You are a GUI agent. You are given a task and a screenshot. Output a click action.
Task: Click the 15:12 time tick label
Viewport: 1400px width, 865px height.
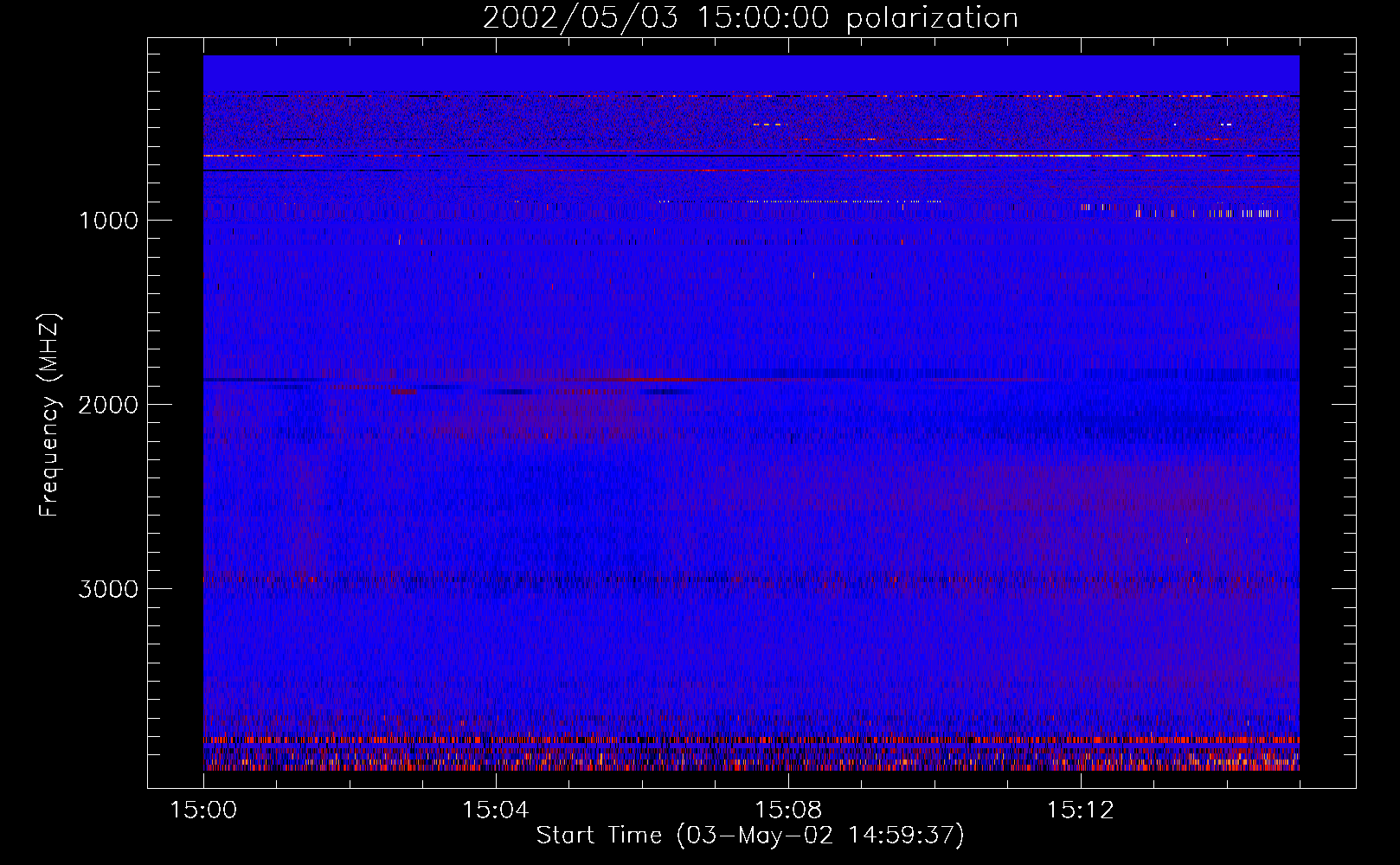point(1080,811)
